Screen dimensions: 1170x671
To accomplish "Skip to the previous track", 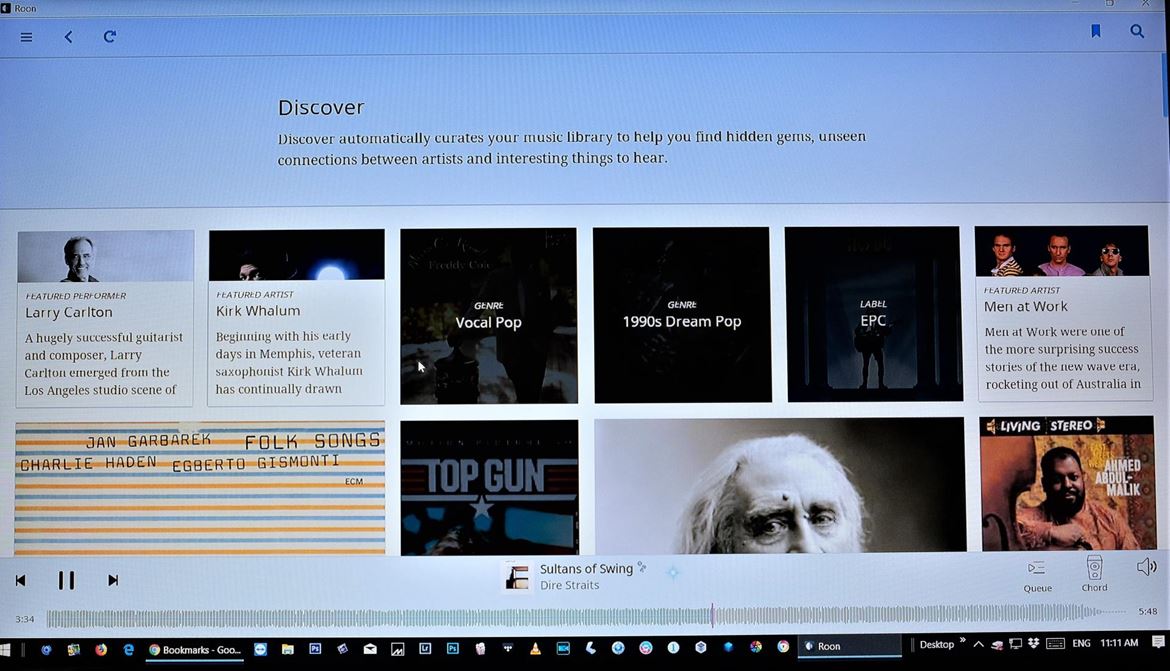I will [20, 580].
